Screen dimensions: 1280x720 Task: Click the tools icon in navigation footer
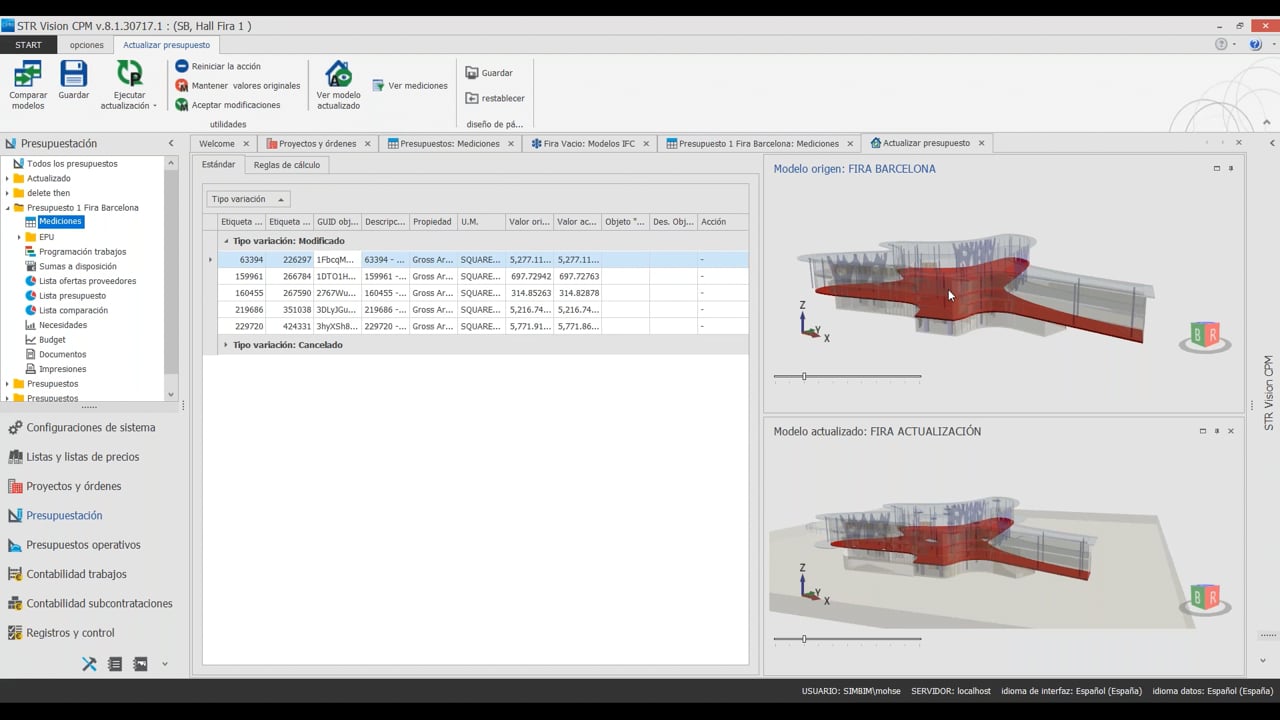click(x=89, y=664)
